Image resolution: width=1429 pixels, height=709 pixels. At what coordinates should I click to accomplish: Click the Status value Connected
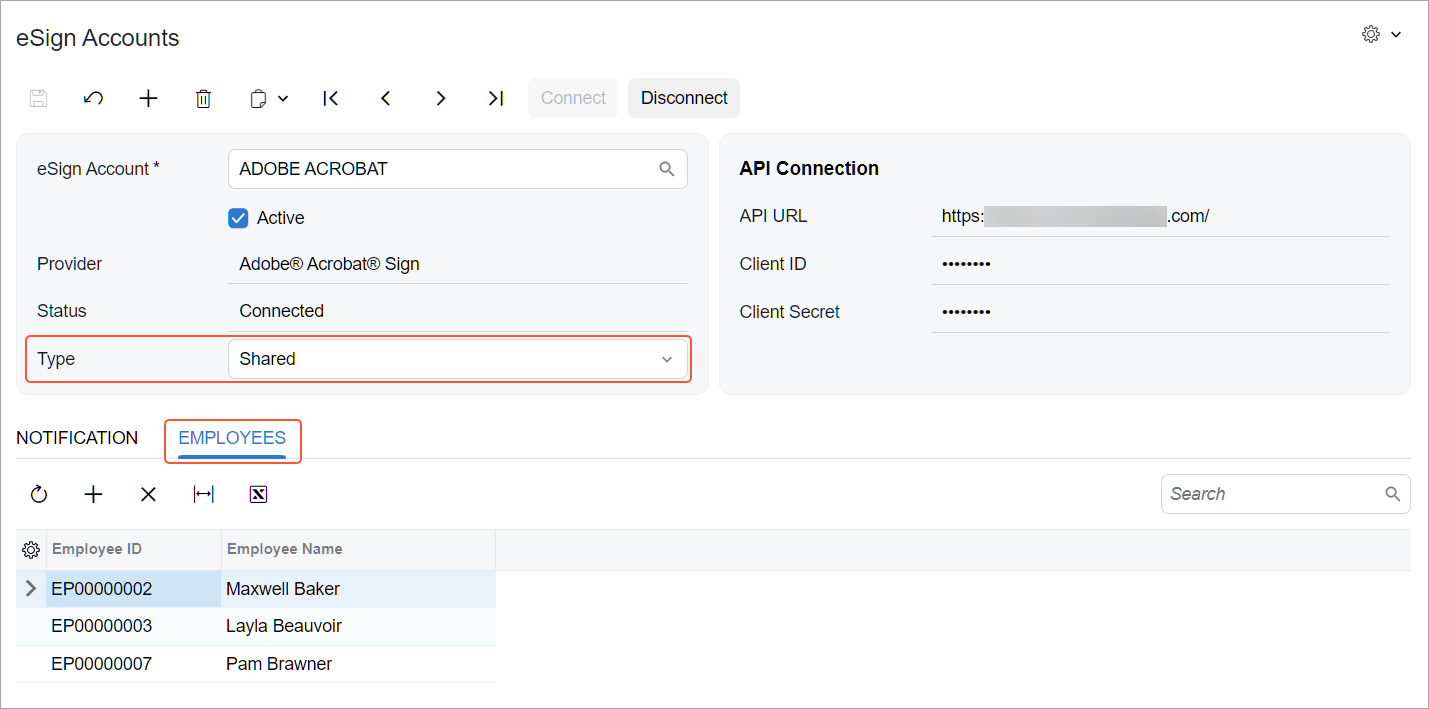(281, 311)
